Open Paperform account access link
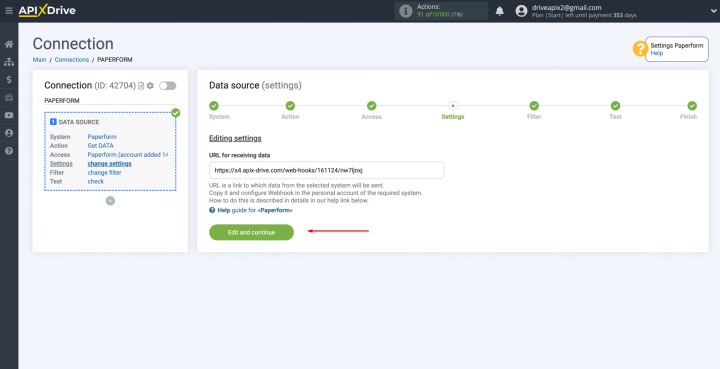Viewport: 720px width, 369px height. tap(128, 155)
